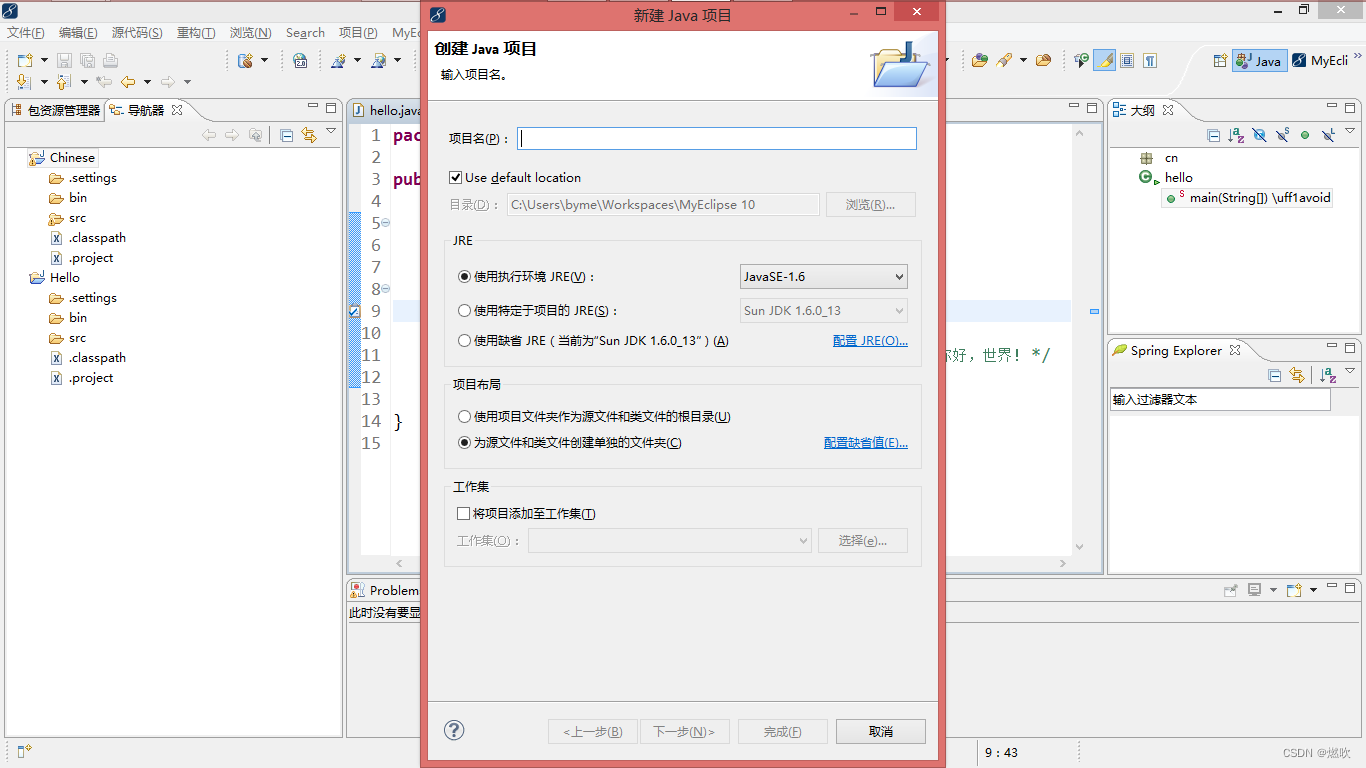Click the Open Task folder toolbar icon

tap(1043, 60)
